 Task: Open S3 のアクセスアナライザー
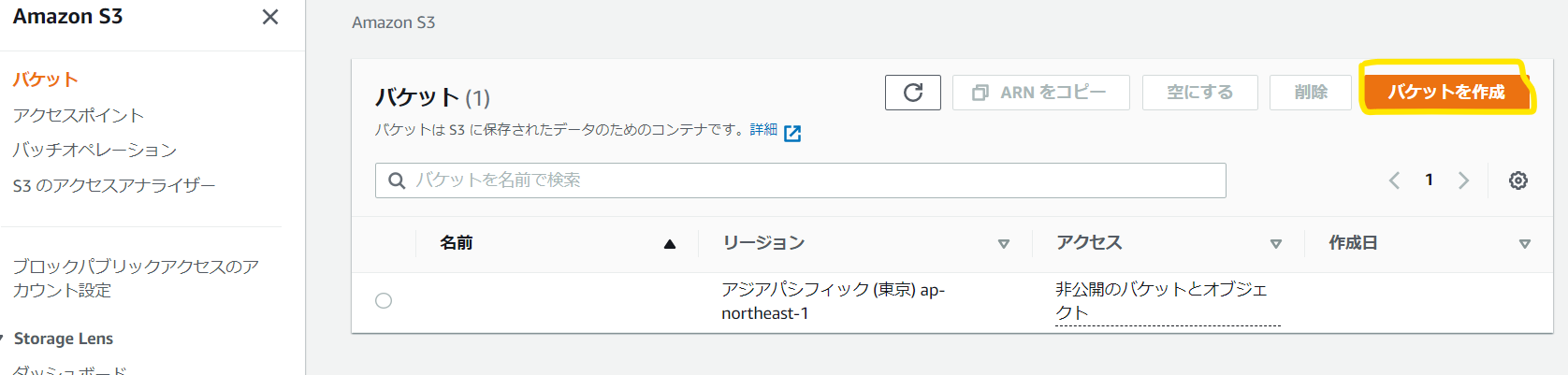pyautogui.click(x=114, y=185)
